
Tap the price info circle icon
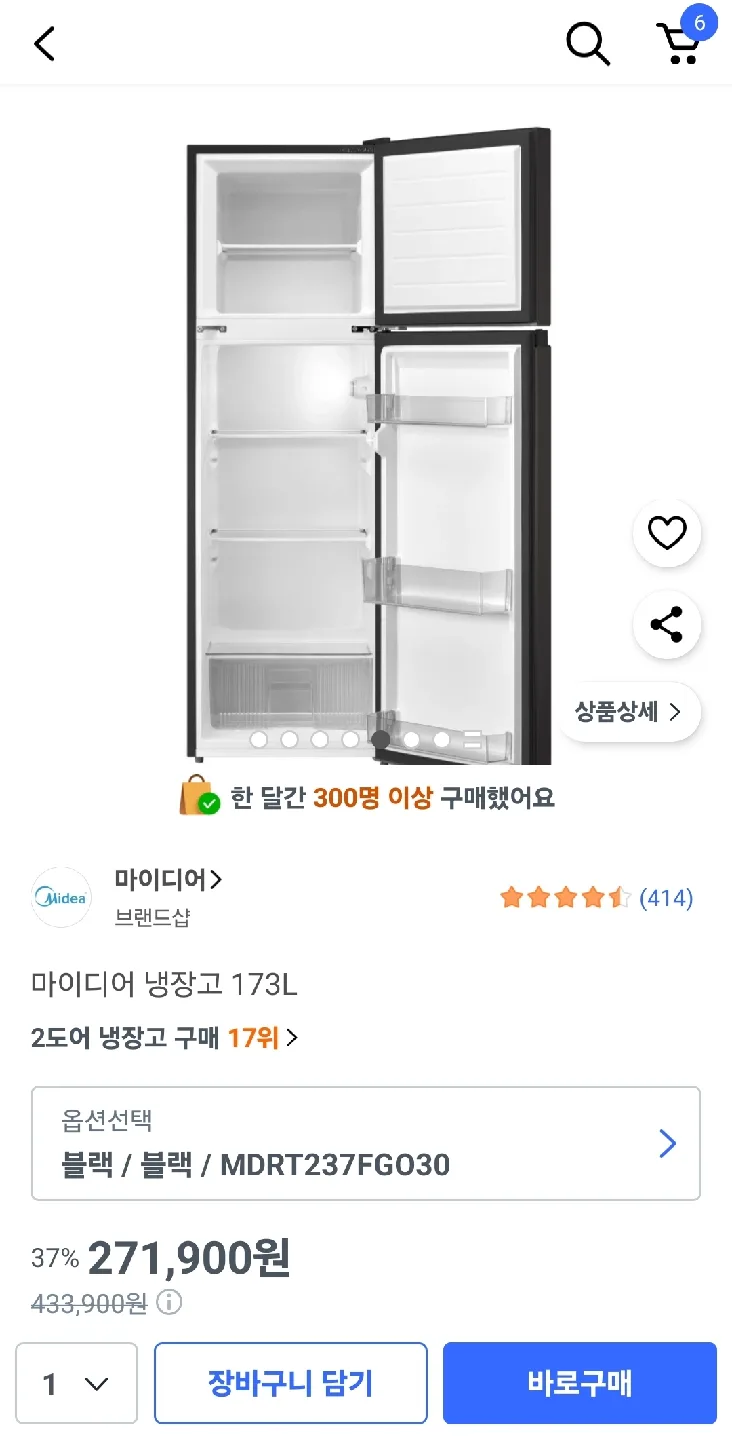tap(170, 1302)
